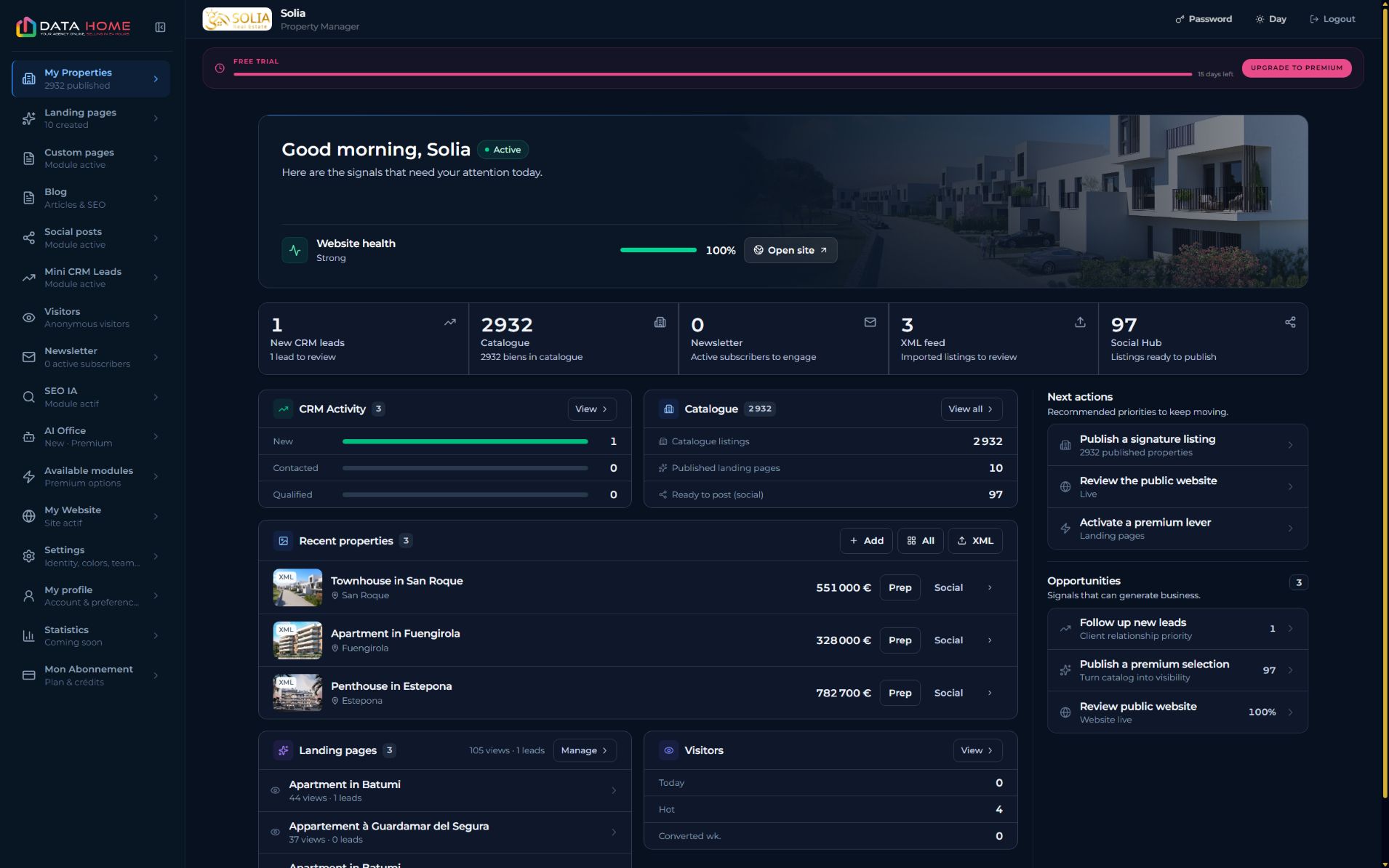
Task: Click the share icon on Social Hub card
Action: [x=1290, y=322]
